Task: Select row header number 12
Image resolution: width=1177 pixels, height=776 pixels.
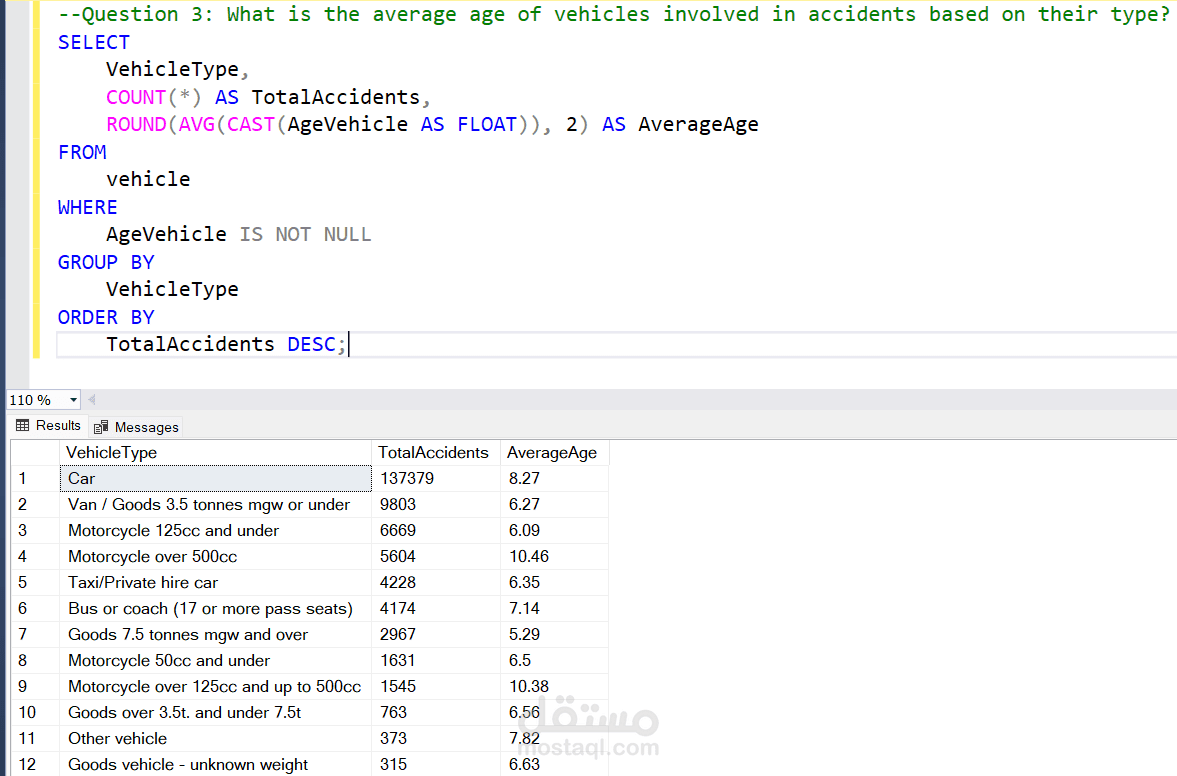Action: pyautogui.click(x=35, y=764)
